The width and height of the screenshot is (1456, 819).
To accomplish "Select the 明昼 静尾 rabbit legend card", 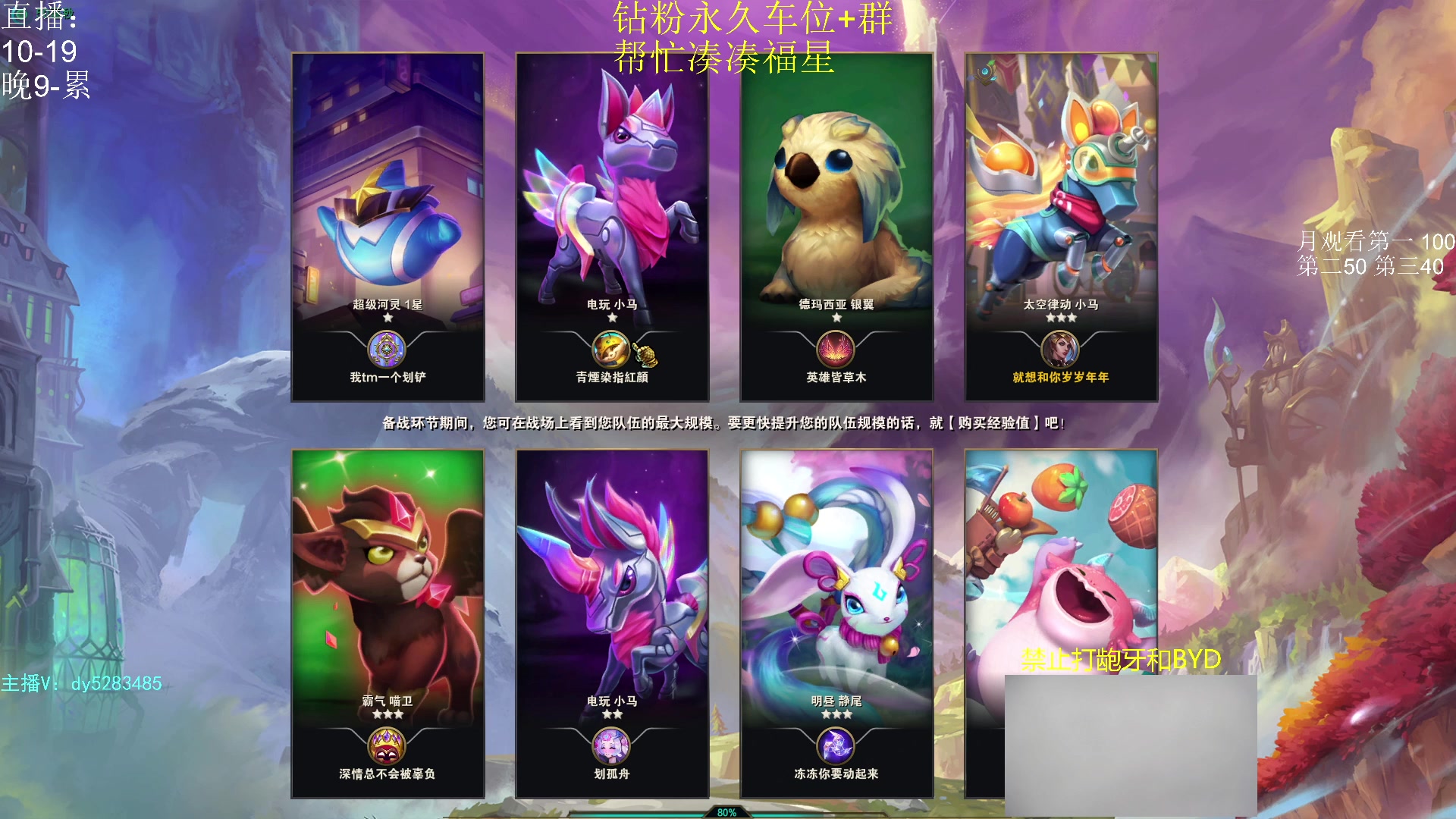I will pos(836,623).
